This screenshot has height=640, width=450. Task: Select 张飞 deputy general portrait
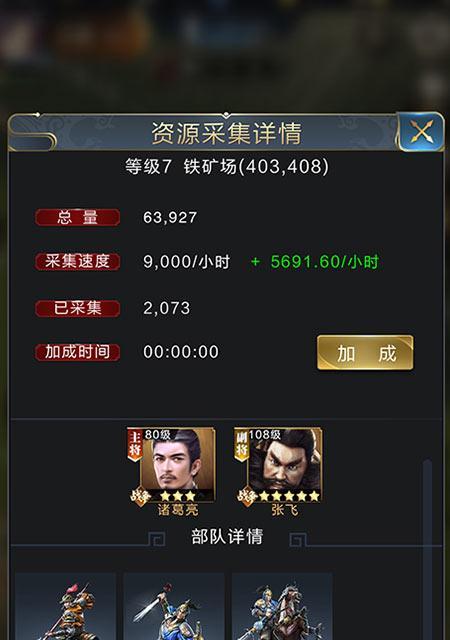279,465
